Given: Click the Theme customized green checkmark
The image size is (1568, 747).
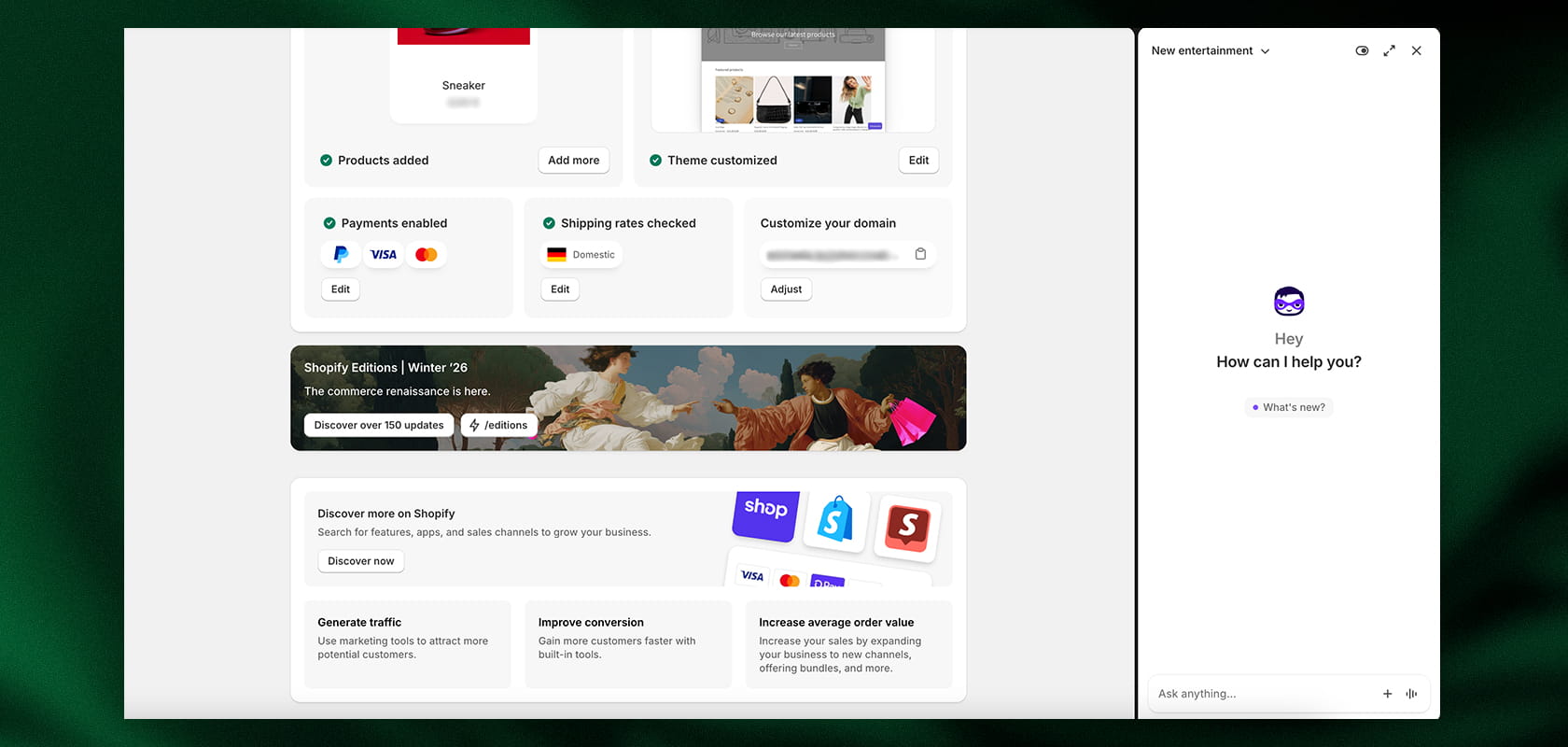Looking at the screenshot, I should coord(655,161).
